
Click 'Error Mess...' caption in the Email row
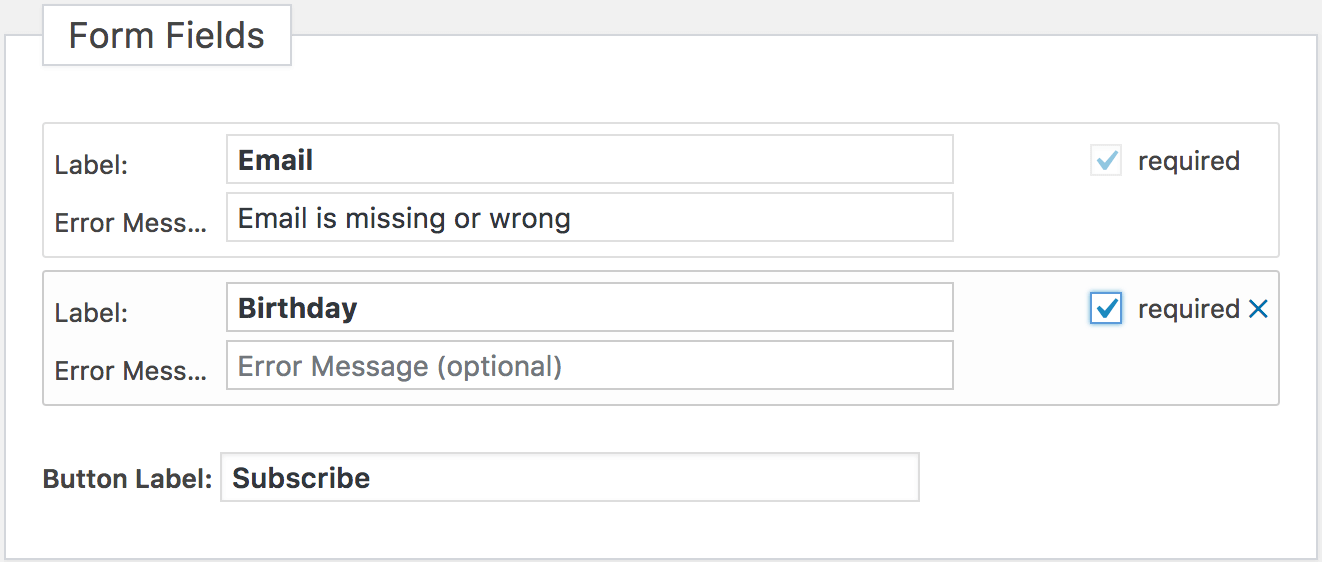coord(131,223)
